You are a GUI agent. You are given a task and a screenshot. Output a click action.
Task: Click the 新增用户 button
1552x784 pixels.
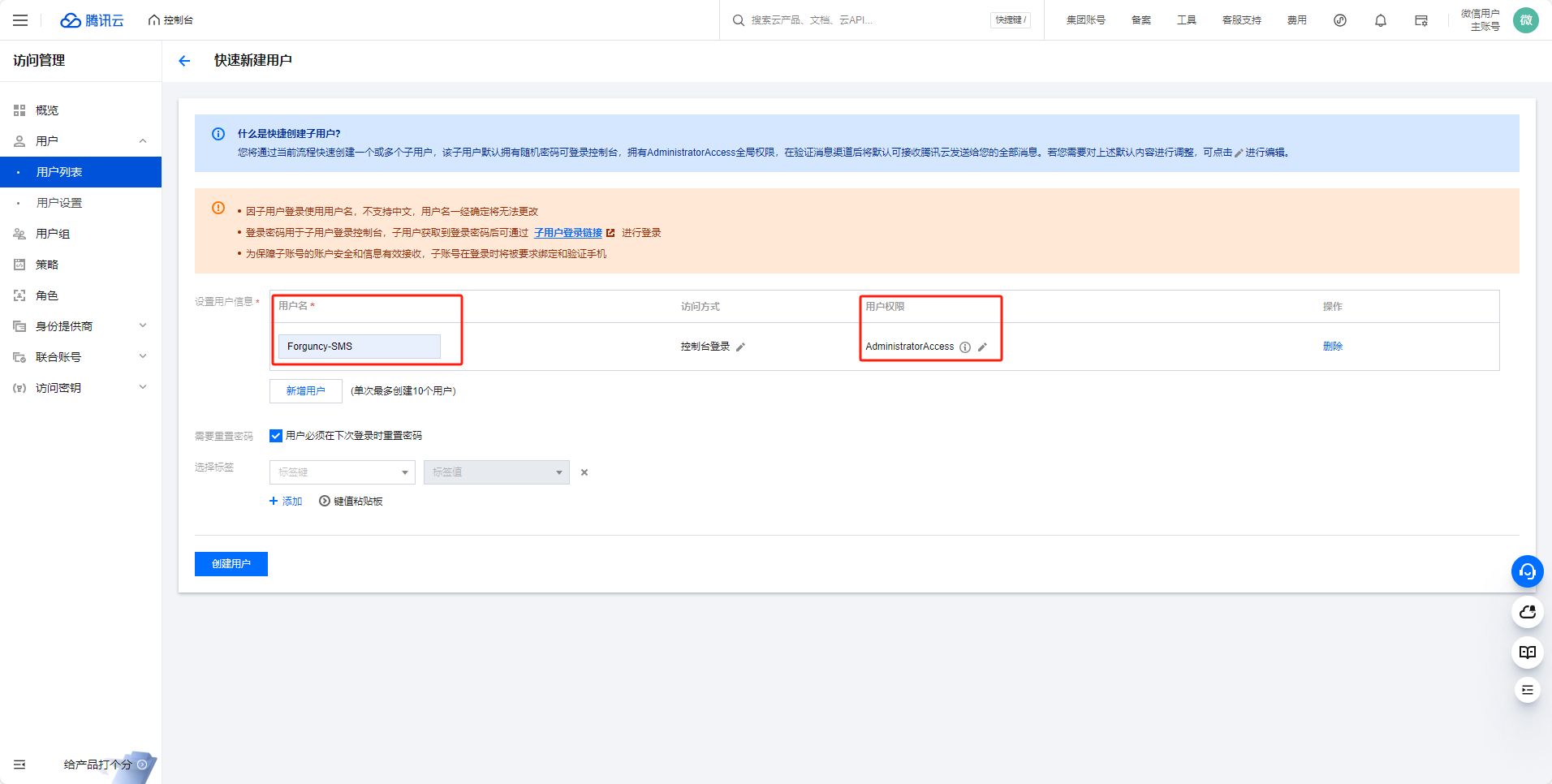click(306, 391)
